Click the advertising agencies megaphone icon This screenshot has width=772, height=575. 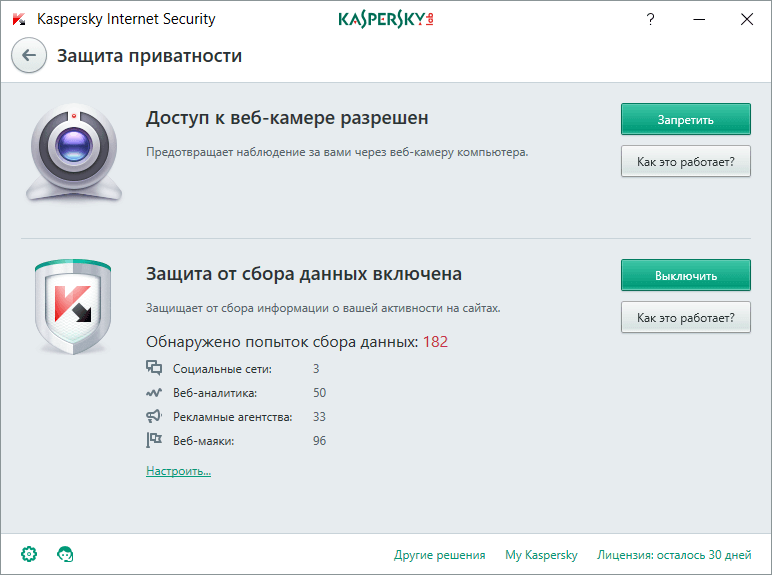(x=154, y=416)
